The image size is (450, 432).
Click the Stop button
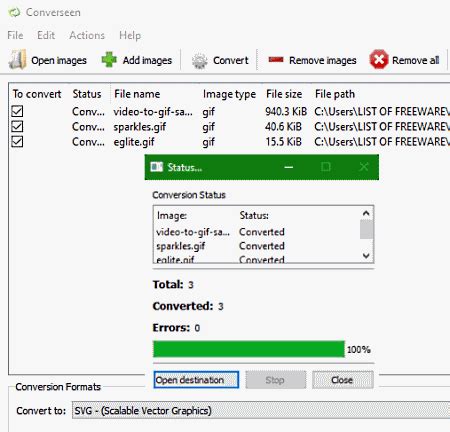click(275, 380)
